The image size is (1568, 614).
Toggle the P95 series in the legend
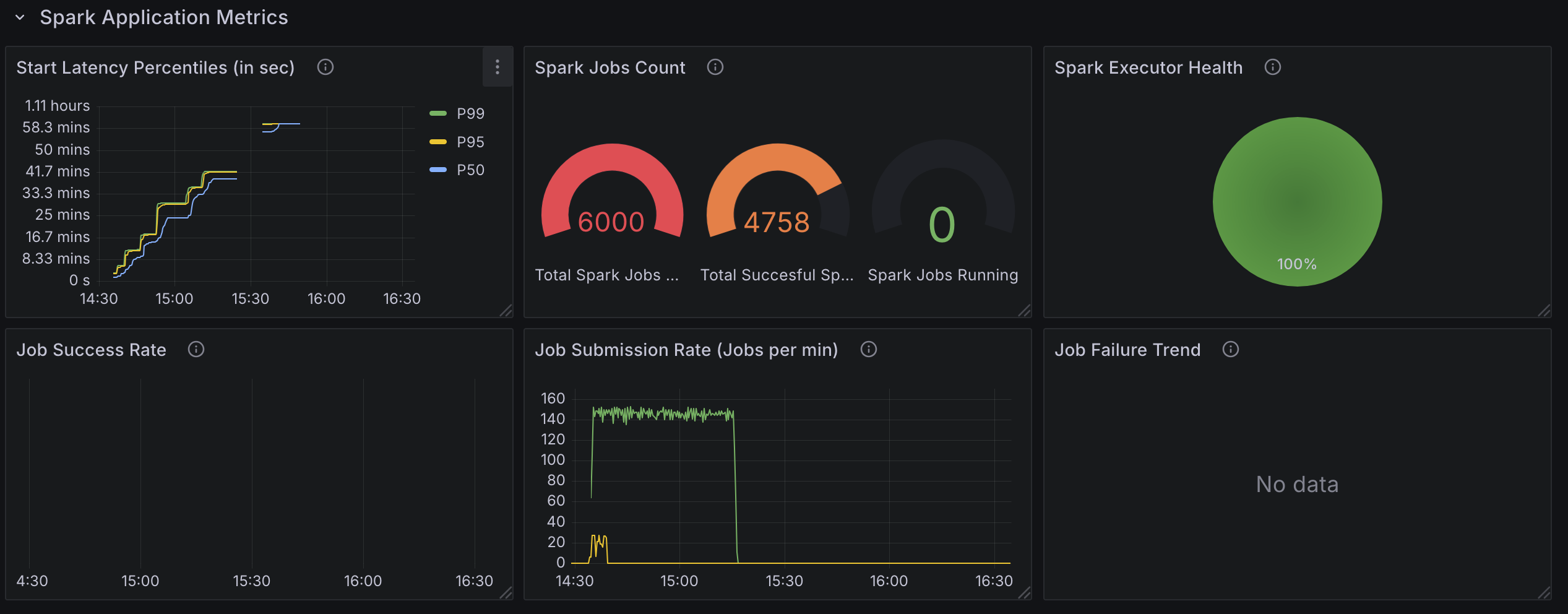click(470, 141)
